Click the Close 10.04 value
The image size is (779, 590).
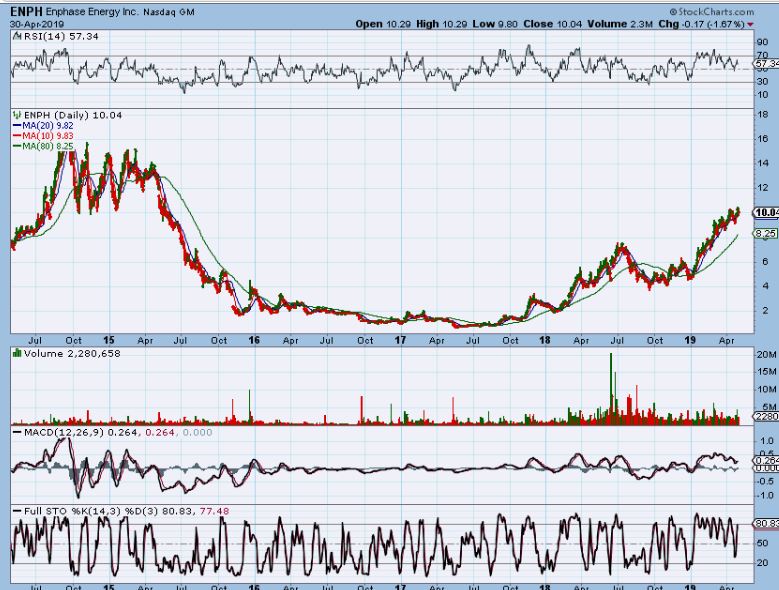(552, 24)
